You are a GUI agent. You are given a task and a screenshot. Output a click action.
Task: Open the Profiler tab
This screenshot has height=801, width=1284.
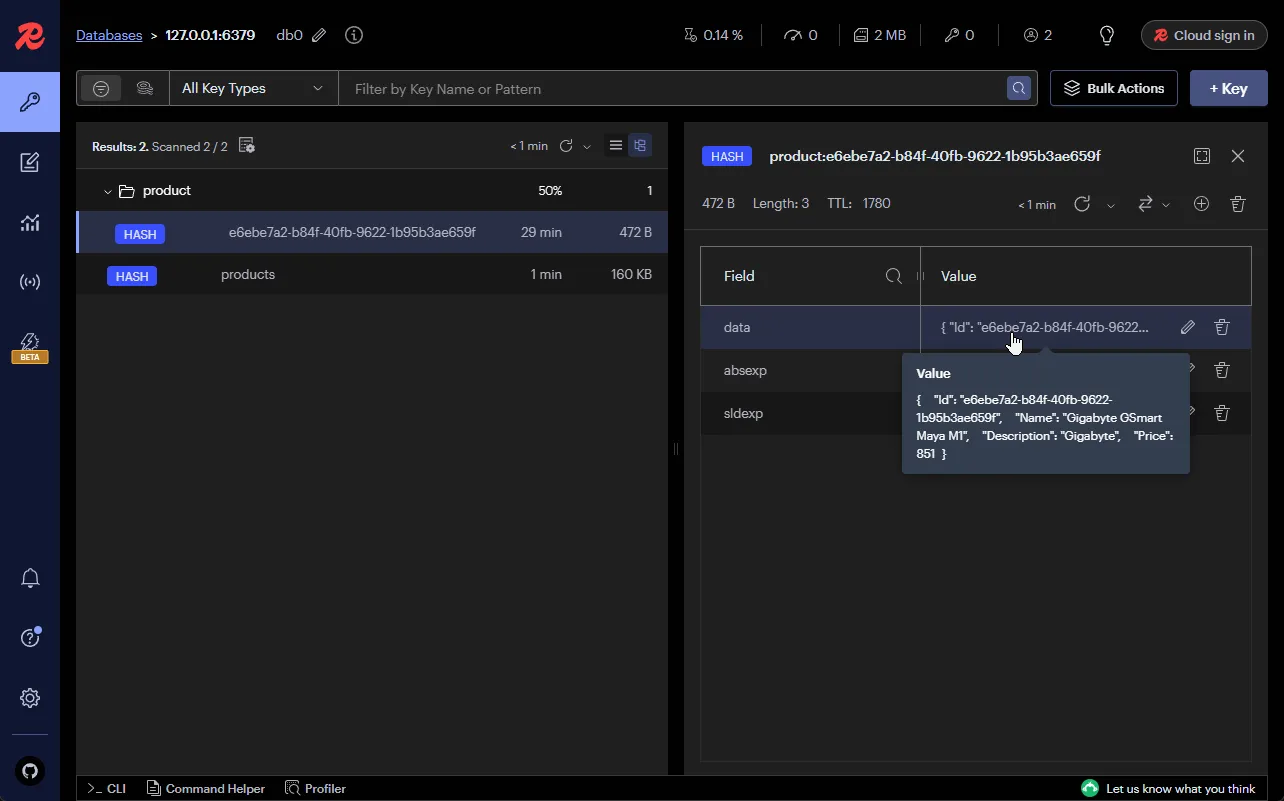pyautogui.click(x=315, y=788)
